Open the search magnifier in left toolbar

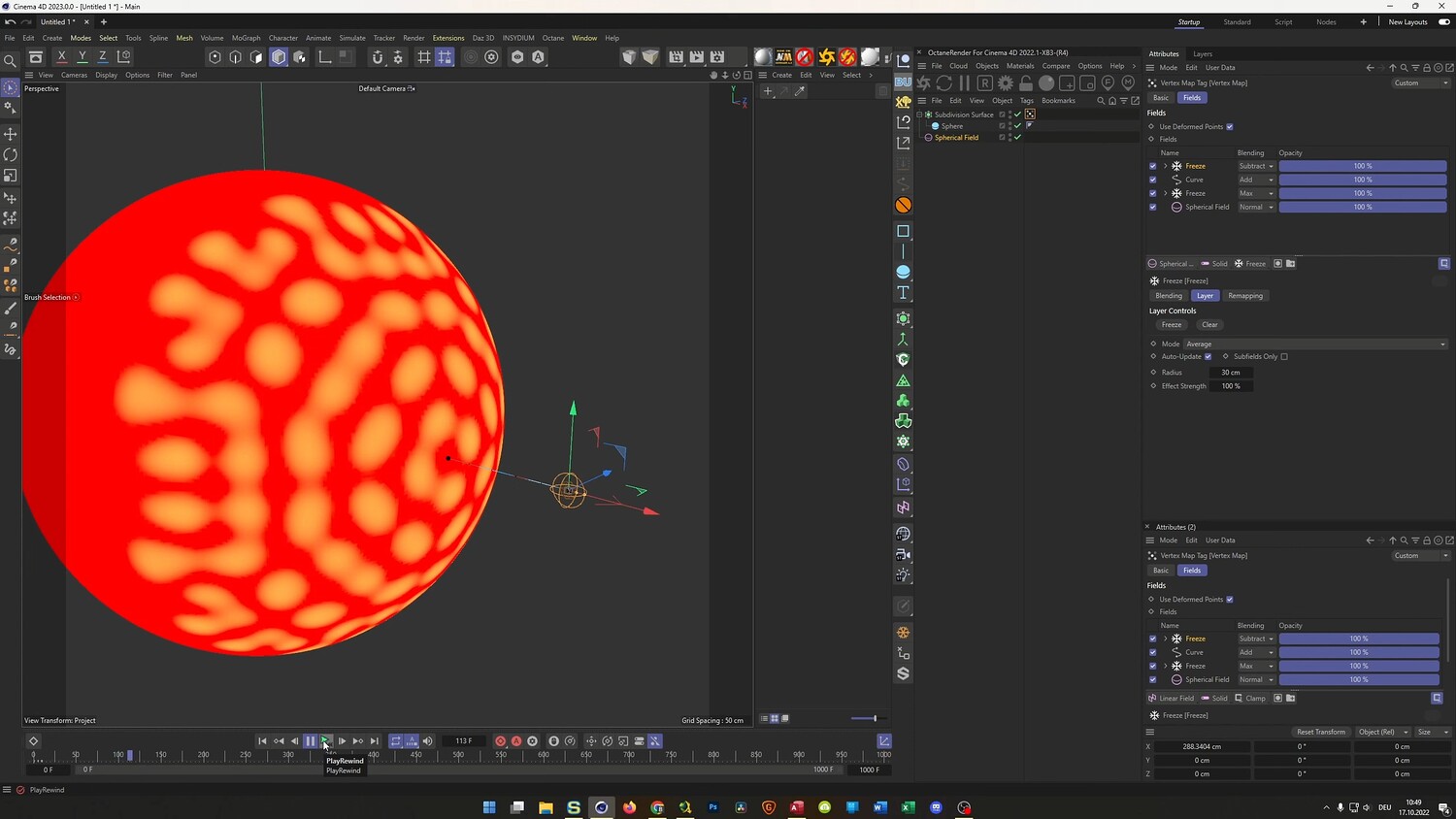pyautogui.click(x=11, y=61)
